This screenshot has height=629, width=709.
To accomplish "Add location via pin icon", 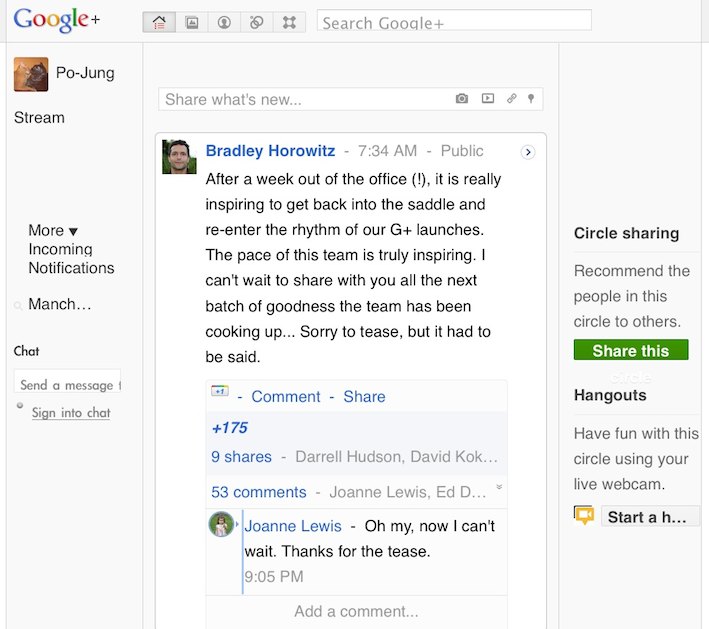I will click(531, 98).
